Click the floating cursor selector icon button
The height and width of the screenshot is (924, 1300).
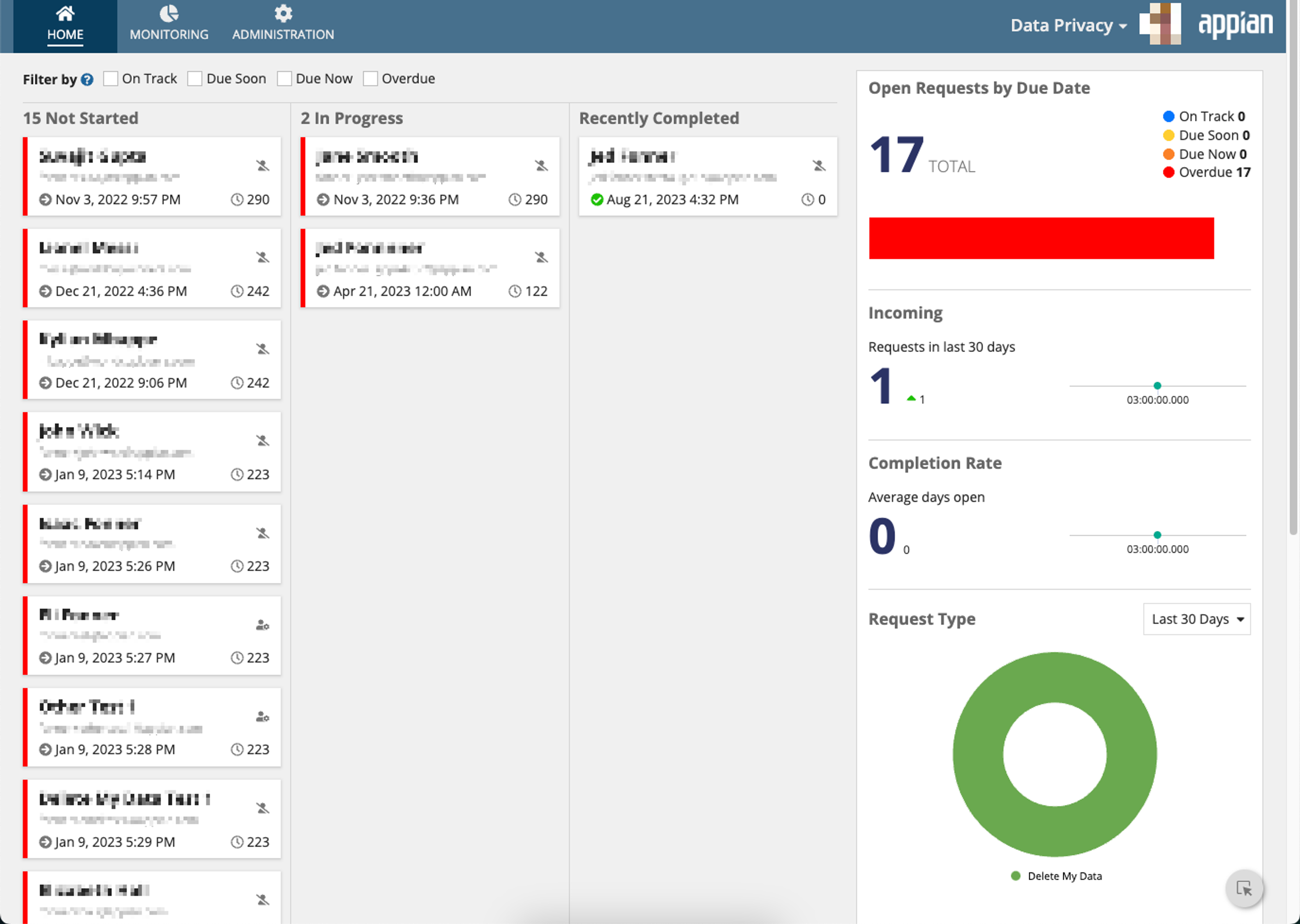pyautogui.click(x=1244, y=888)
